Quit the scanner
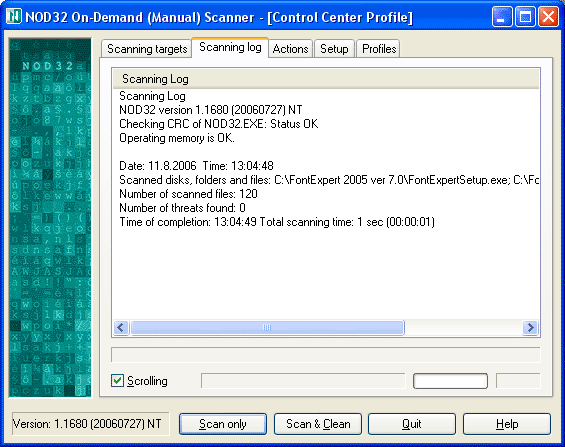Image resolution: width=565 pixels, height=447 pixels. point(412,424)
